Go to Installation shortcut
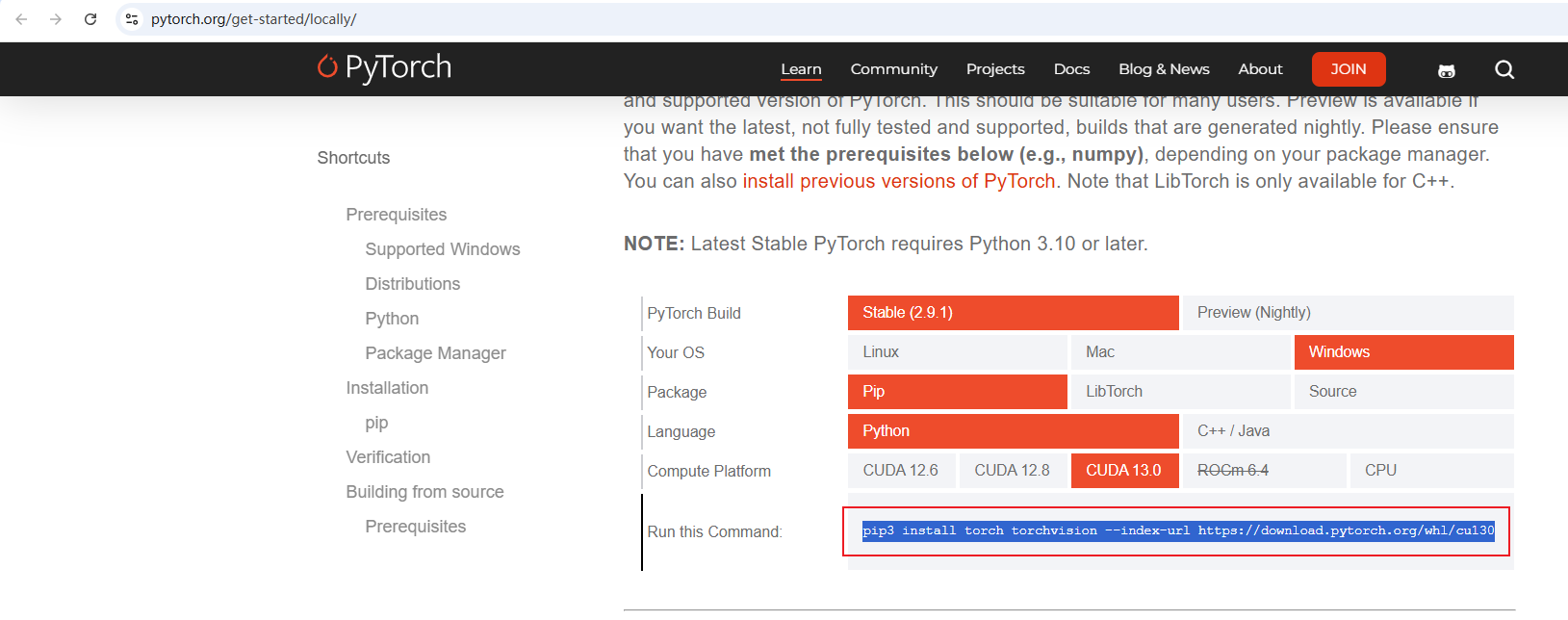Image resolution: width=1568 pixels, height=620 pixels. tap(387, 388)
